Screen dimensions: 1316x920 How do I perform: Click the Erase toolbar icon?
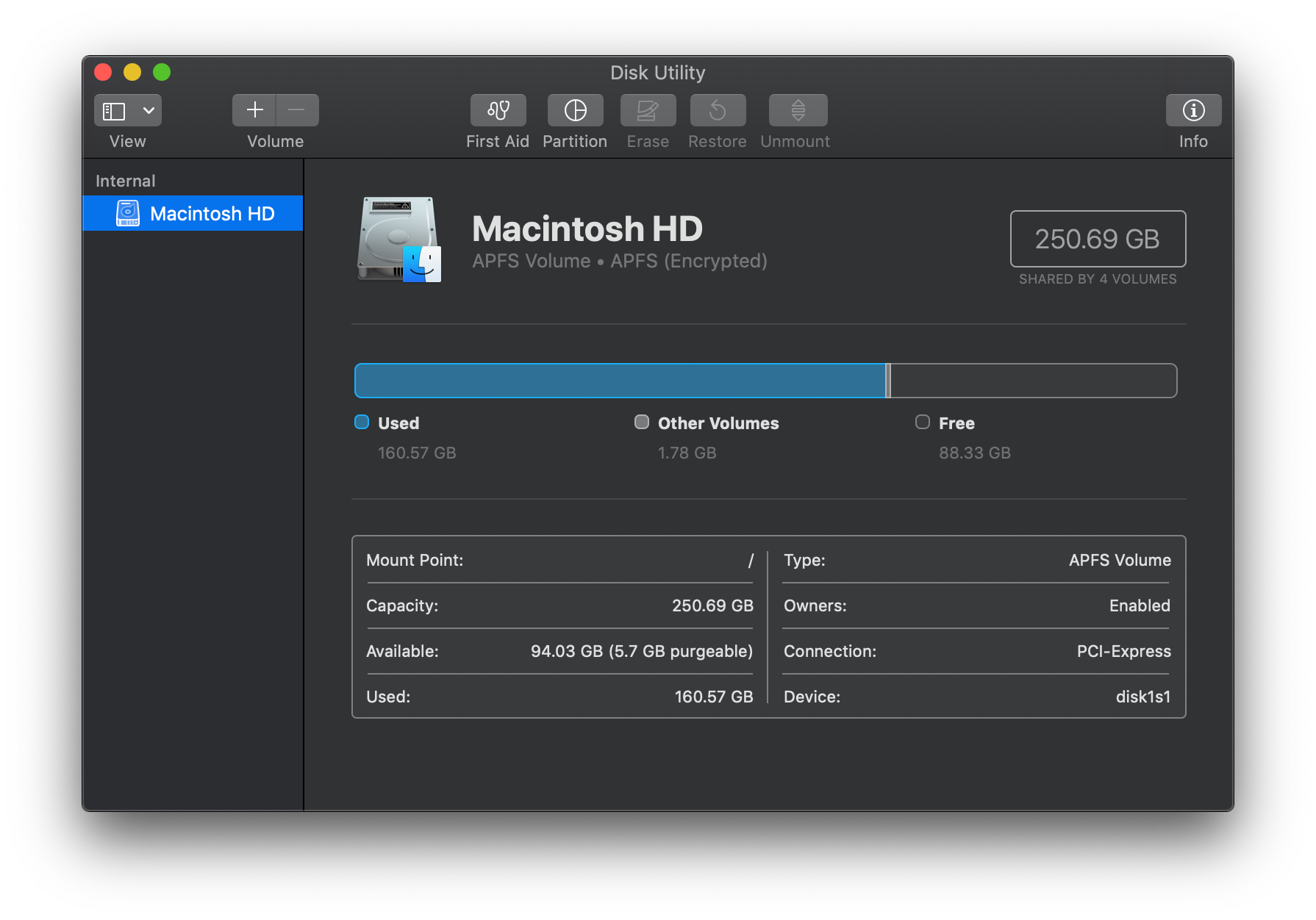coord(648,110)
